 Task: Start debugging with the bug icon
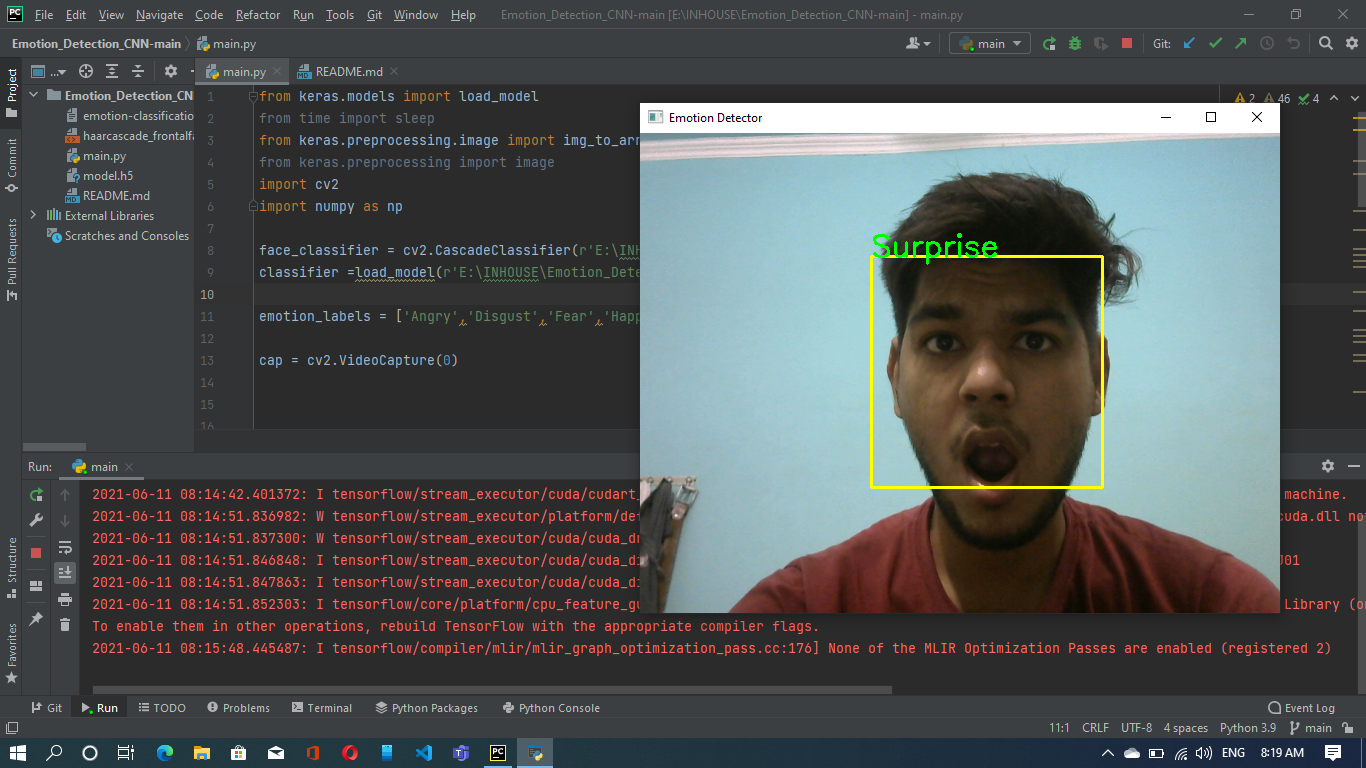coord(1077,42)
